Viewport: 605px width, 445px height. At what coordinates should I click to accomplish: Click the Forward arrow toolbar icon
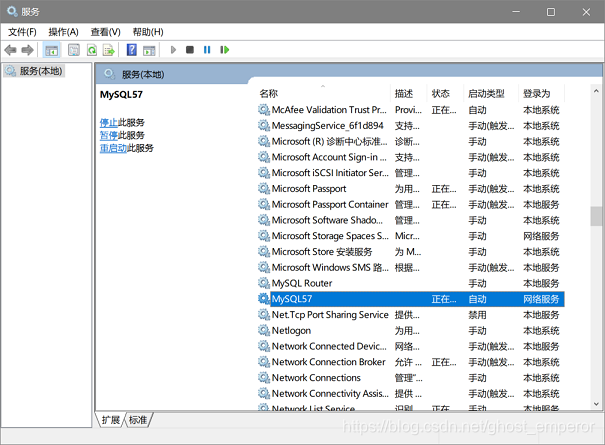tap(27, 50)
